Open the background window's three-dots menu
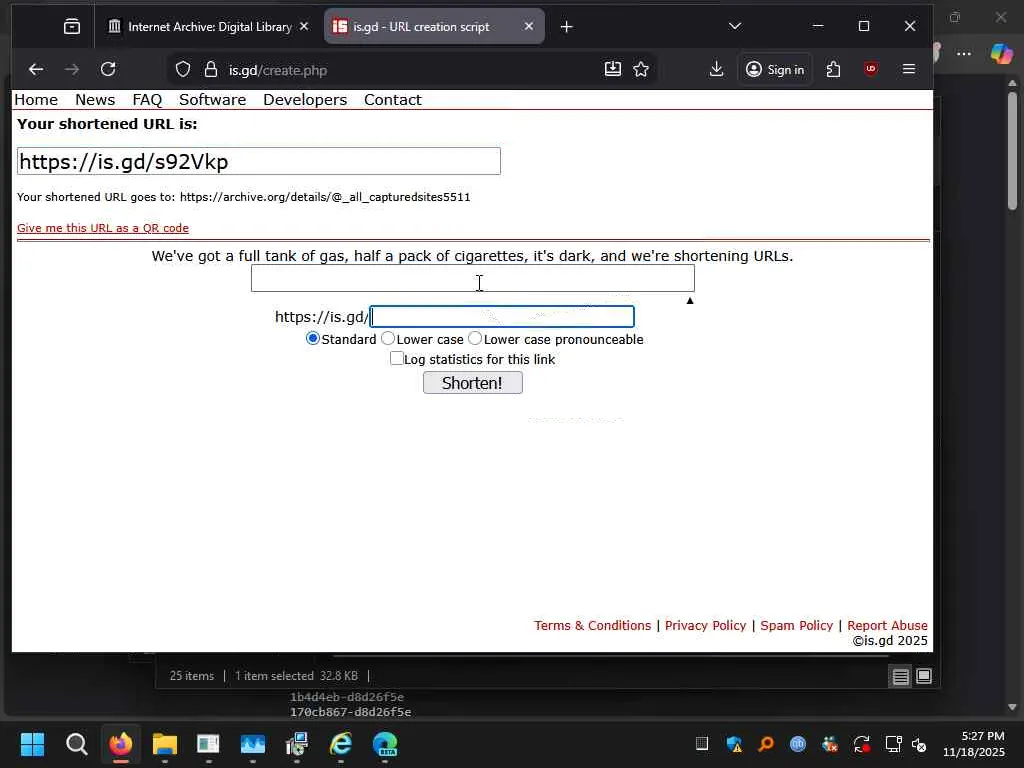The width and height of the screenshot is (1024, 768). pos(964,54)
